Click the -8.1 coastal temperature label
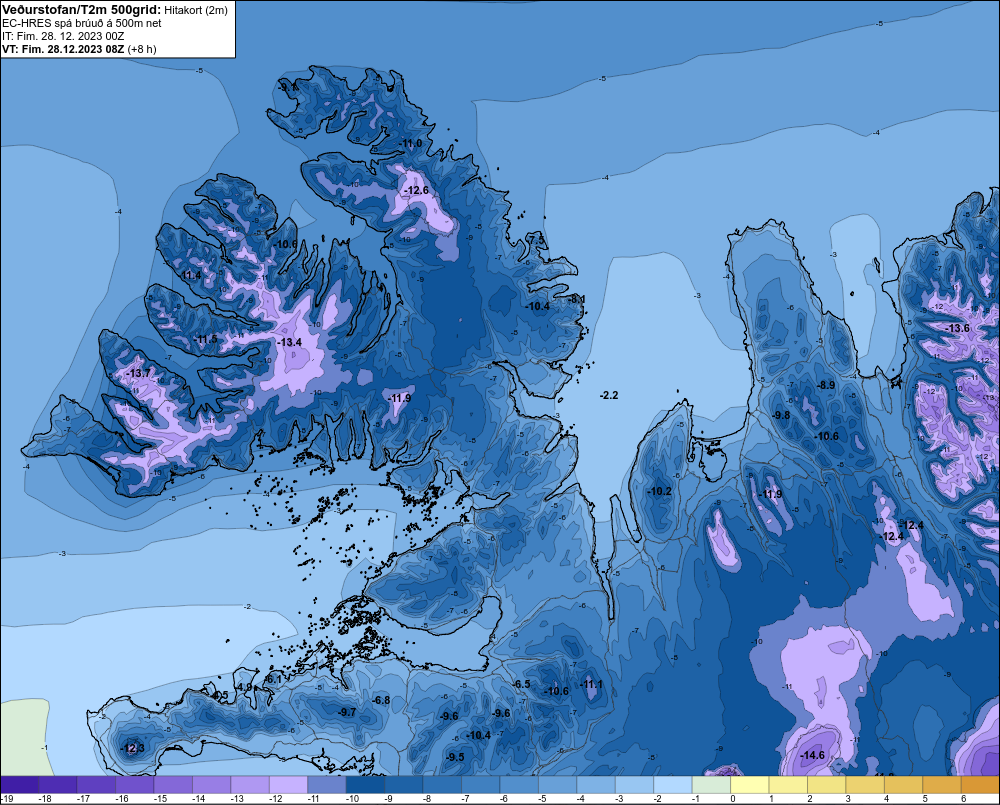Screen dimensions: 1000x805 coord(576,299)
